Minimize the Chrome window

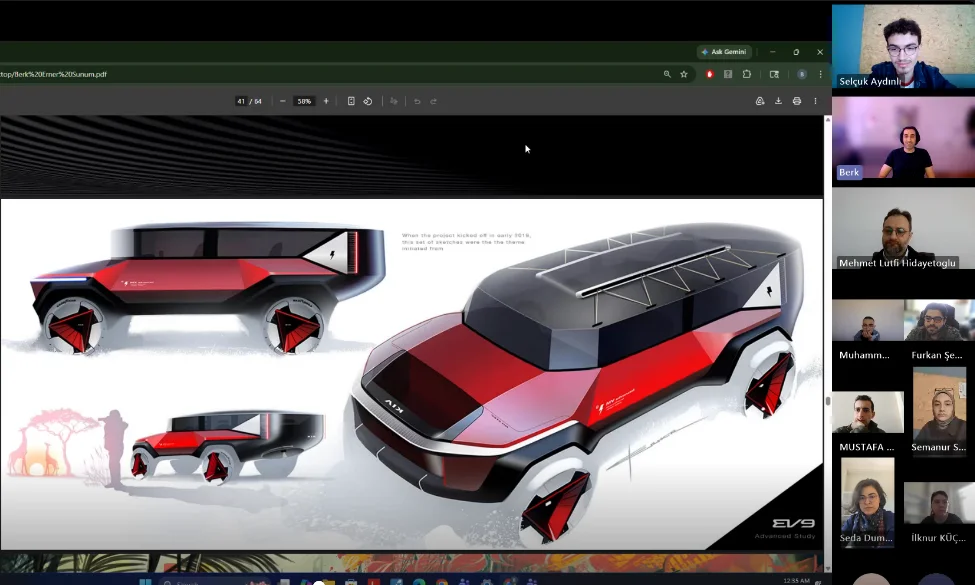click(772, 52)
